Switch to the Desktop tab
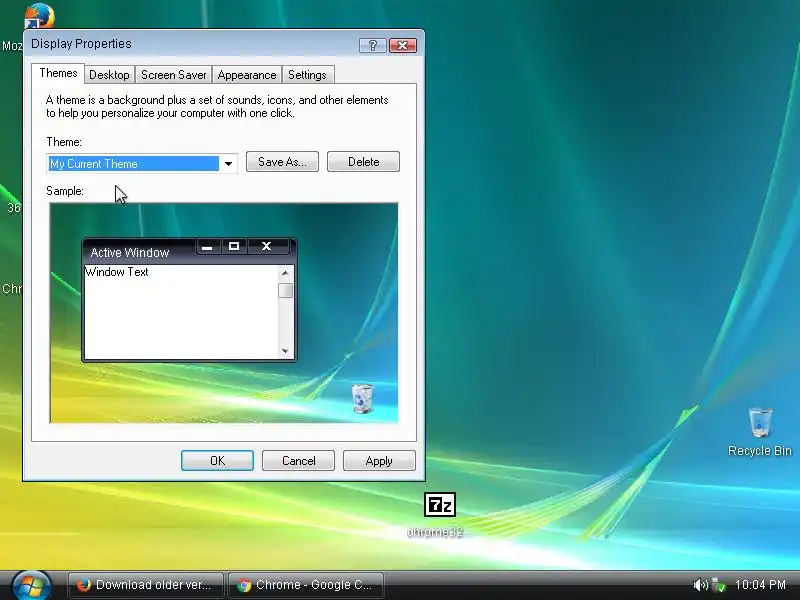The height and width of the screenshot is (600, 800). point(109,75)
